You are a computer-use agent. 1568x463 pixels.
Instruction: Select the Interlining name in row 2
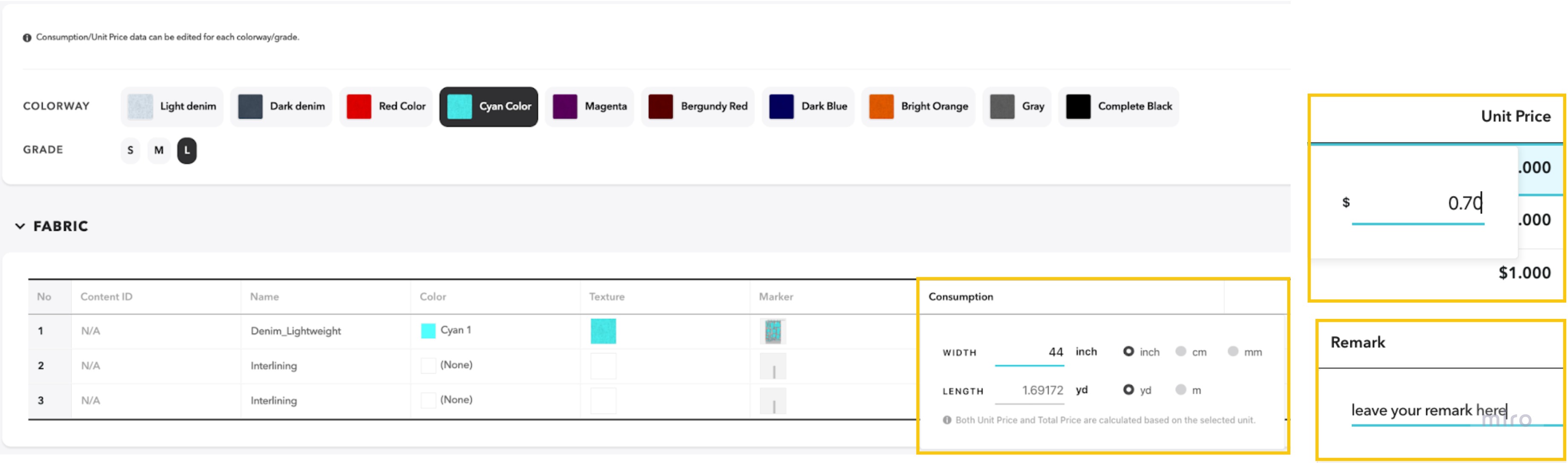coord(274,365)
